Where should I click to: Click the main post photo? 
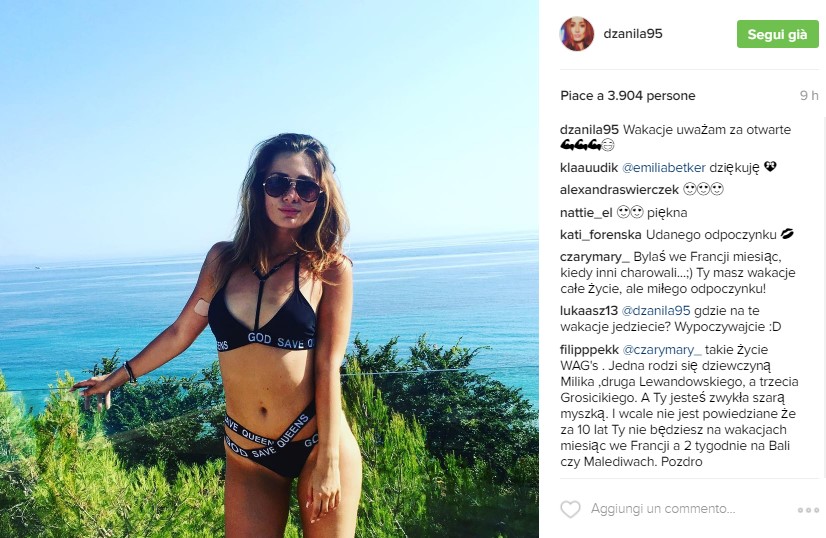click(x=269, y=269)
